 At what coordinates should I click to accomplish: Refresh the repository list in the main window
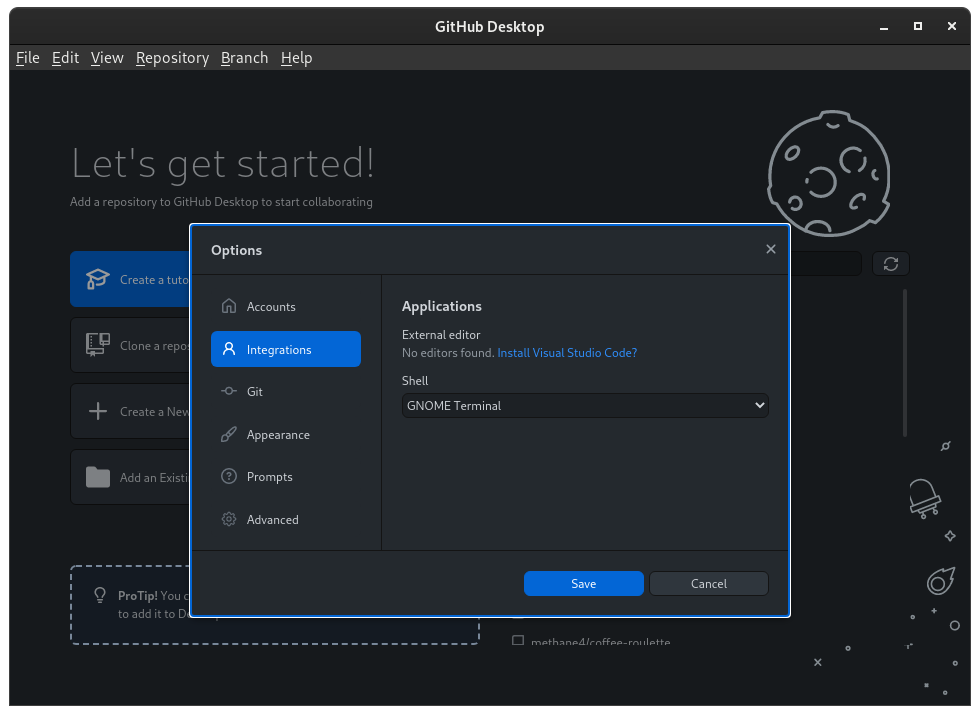[x=891, y=264]
